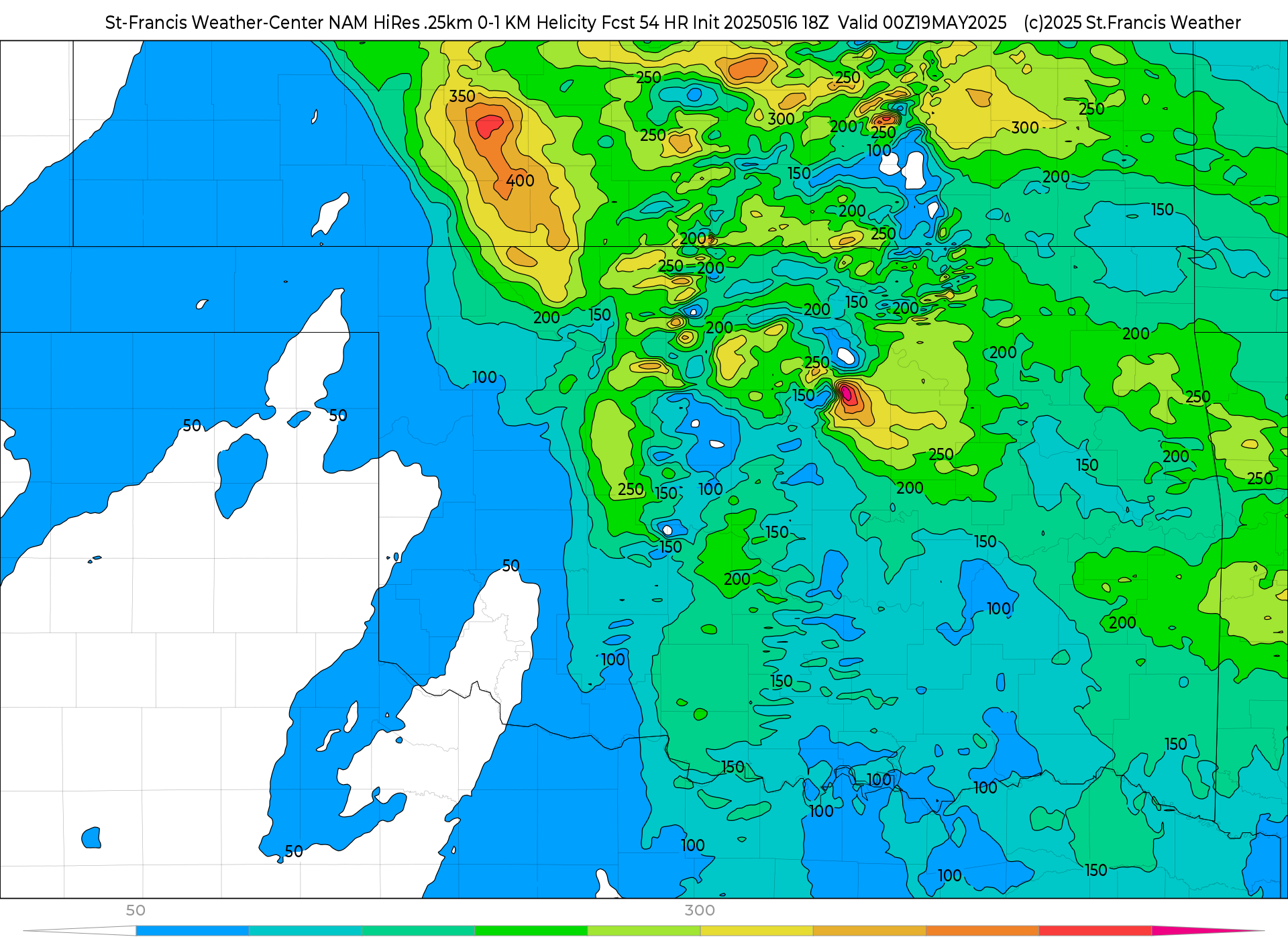Image resolution: width=1288 pixels, height=939 pixels.
Task: Click the magenta arrow end of color bar
Action: tap(1207, 931)
